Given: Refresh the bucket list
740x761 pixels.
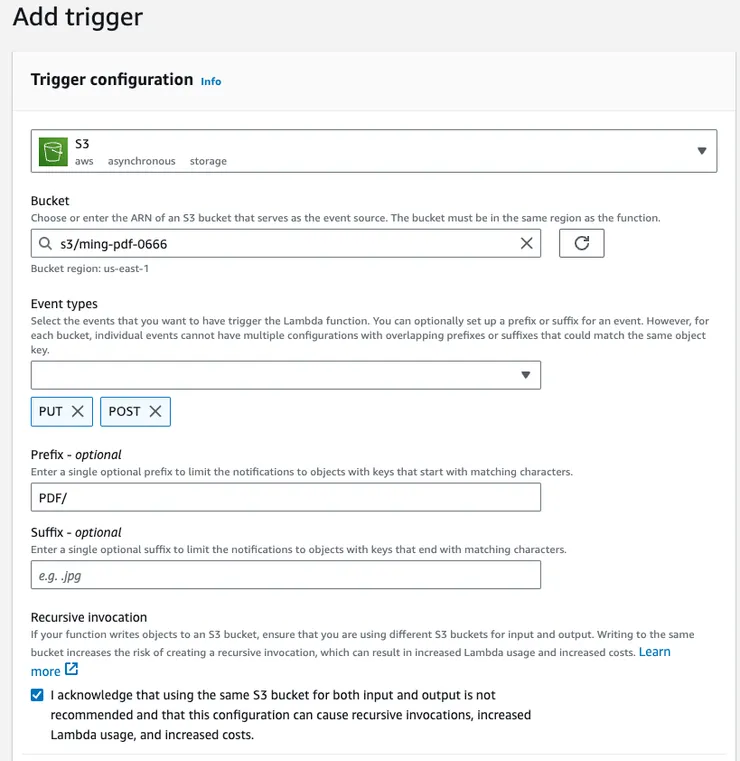Looking at the screenshot, I should (x=581, y=243).
